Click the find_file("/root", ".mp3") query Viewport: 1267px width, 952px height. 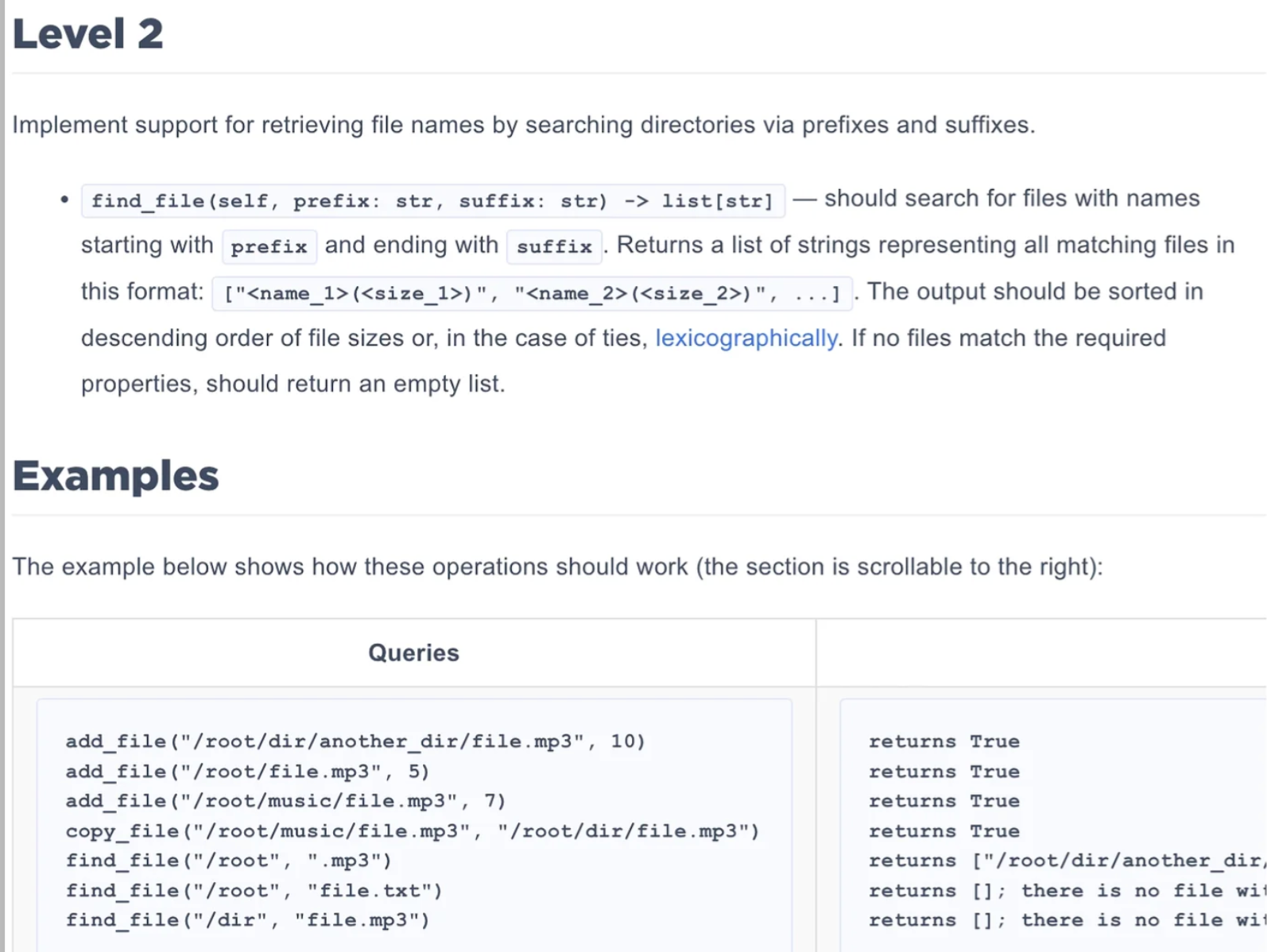228,861
